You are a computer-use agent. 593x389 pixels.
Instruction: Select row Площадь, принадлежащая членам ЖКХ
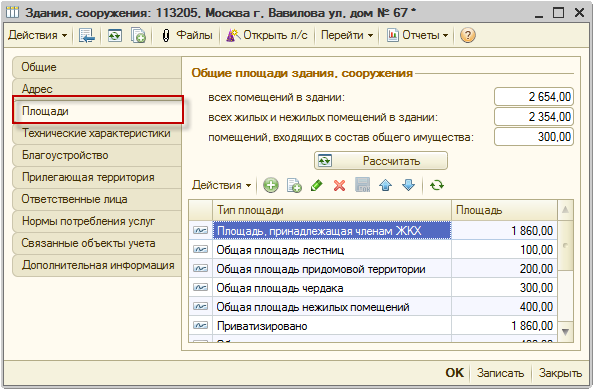point(373,231)
